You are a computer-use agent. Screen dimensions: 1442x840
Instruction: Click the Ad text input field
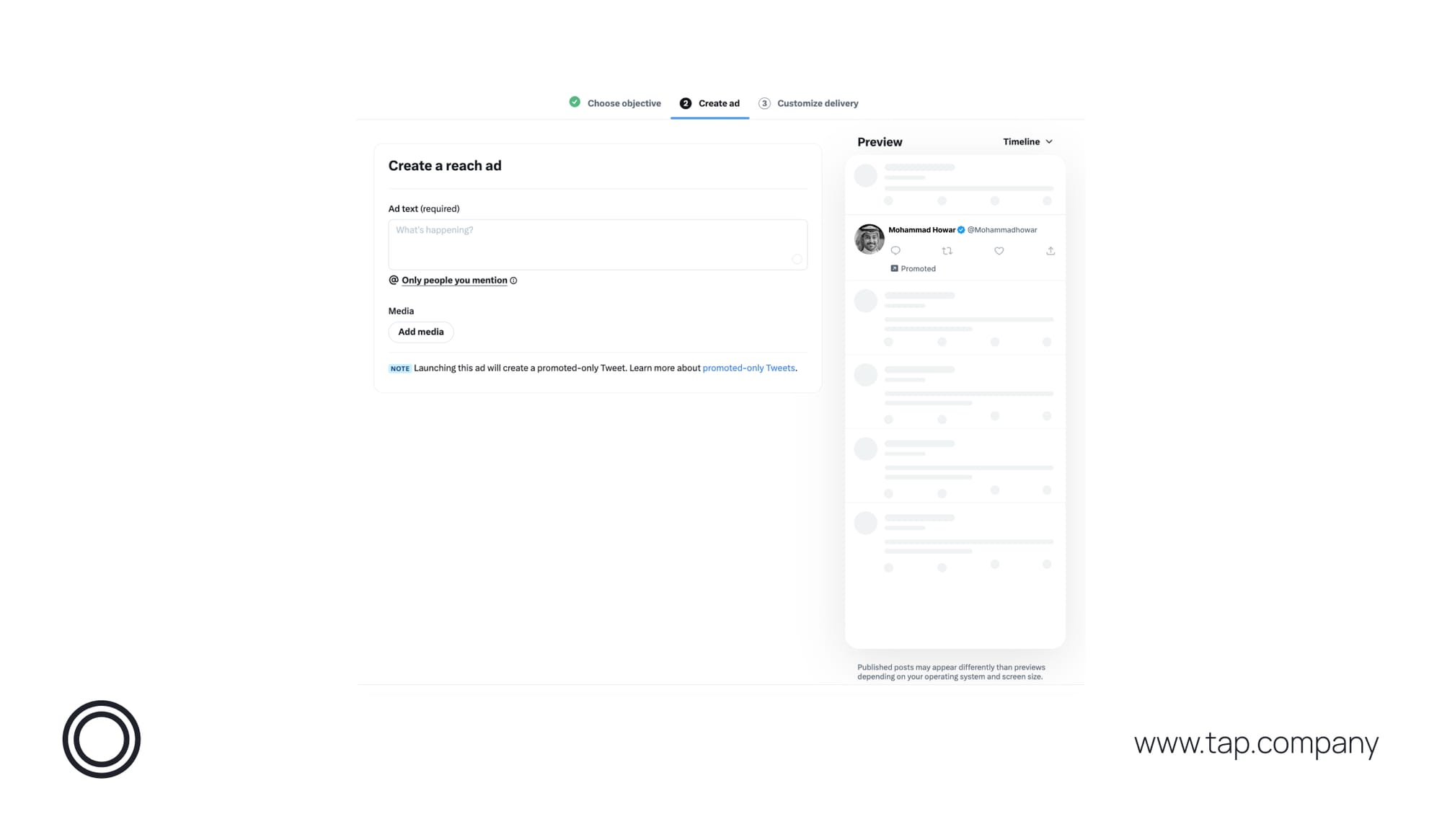pos(597,244)
